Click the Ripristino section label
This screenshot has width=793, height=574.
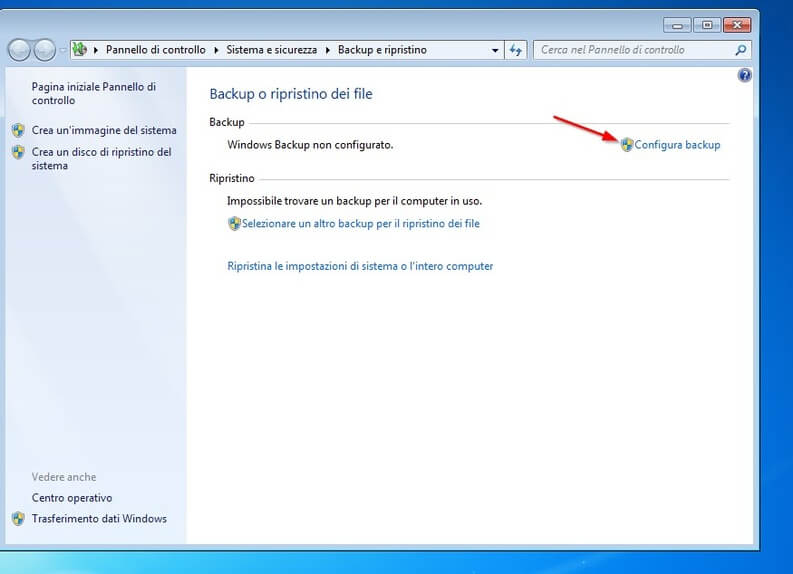tap(232, 178)
